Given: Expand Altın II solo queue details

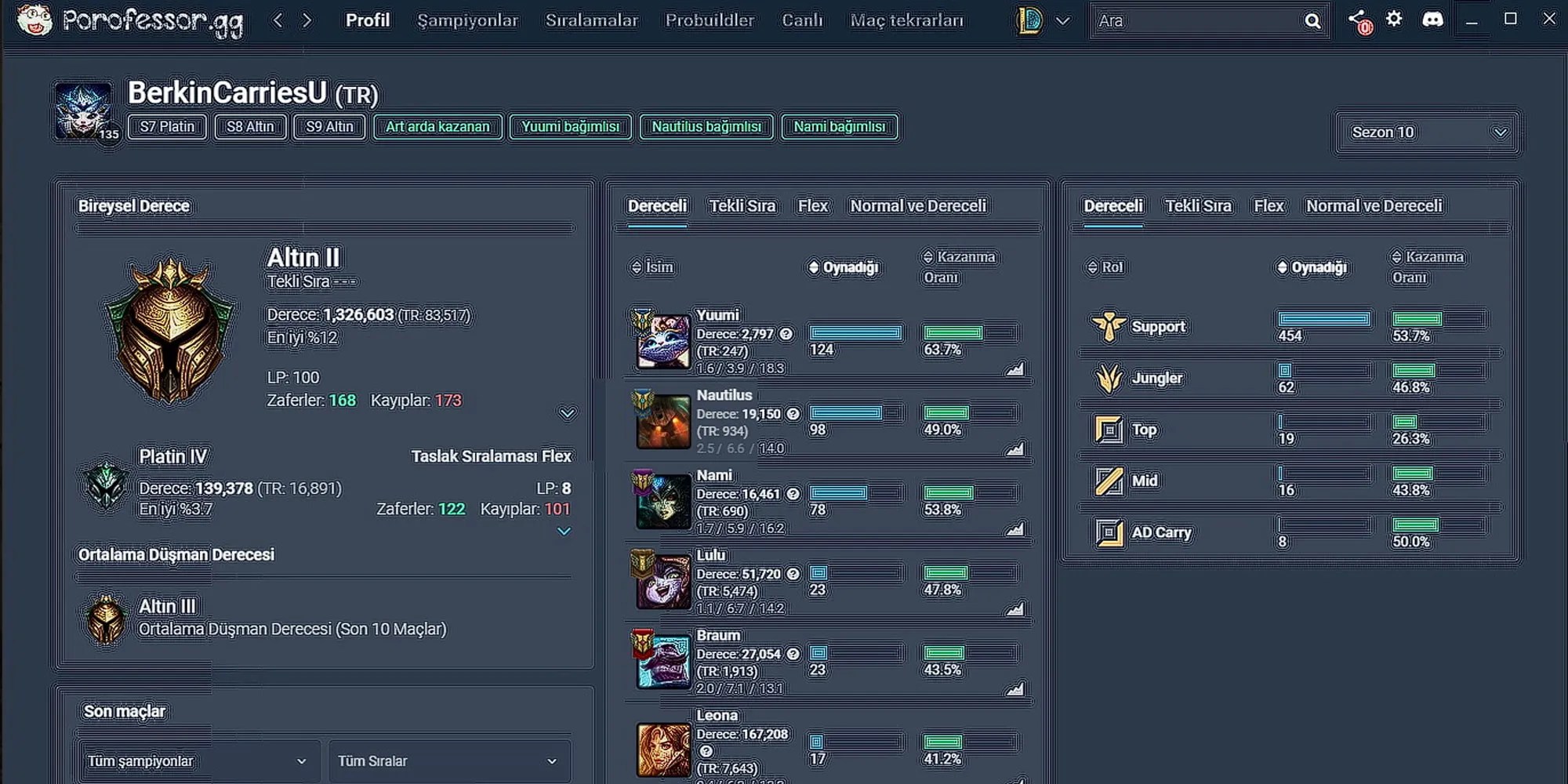Looking at the screenshot, I should pos(567,413).
